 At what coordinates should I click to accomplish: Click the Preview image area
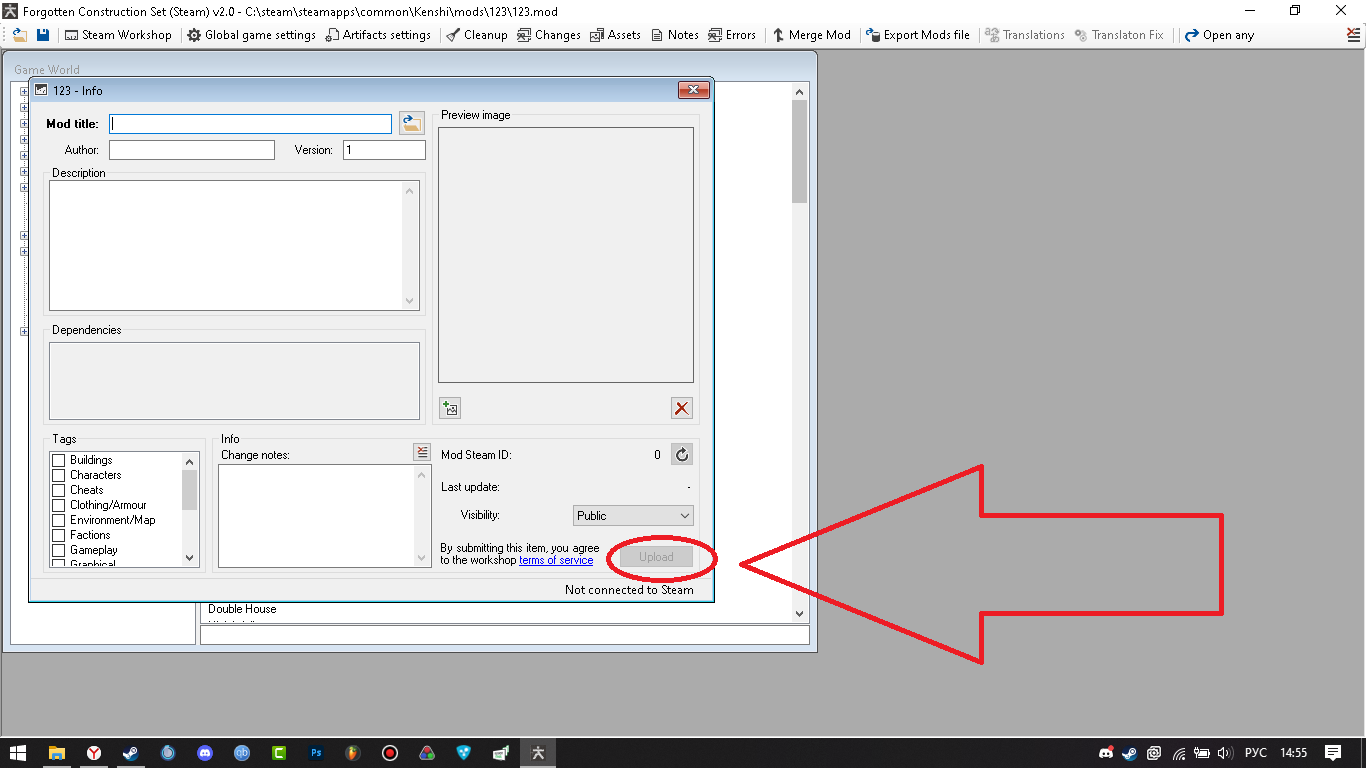click(x=566, y=255)
